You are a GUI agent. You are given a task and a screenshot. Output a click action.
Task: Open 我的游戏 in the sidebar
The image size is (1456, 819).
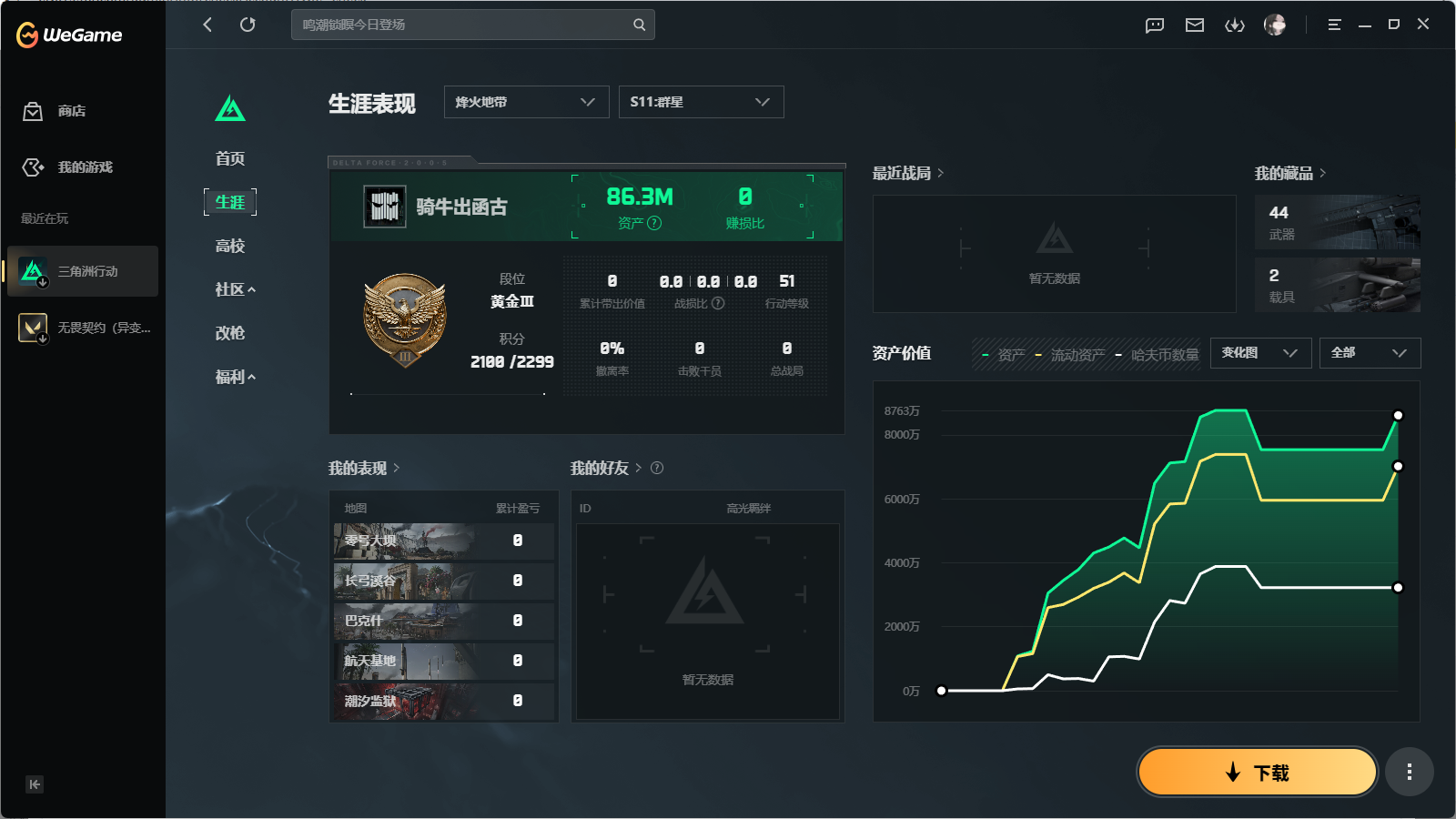[x=86, y=167]
